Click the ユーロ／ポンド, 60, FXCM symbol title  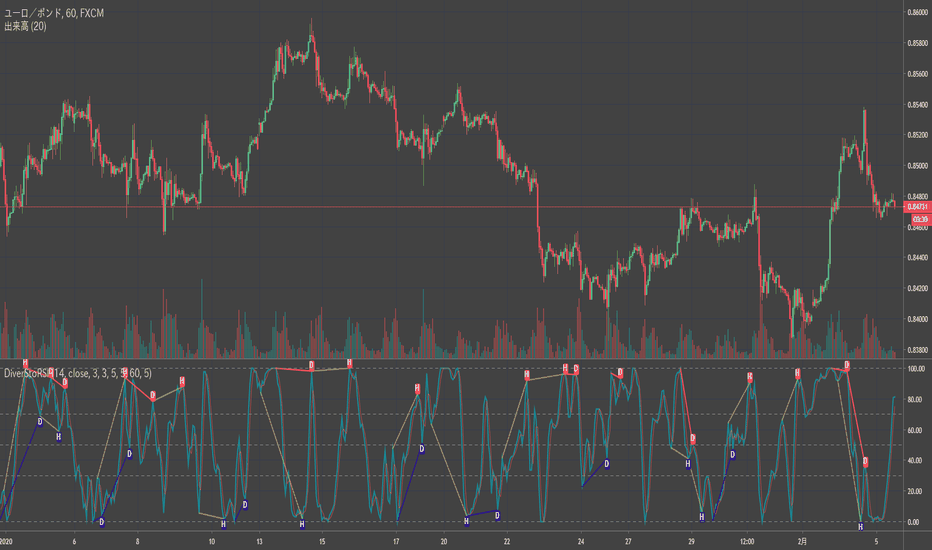pyautogui.click(x=54, y=13)
